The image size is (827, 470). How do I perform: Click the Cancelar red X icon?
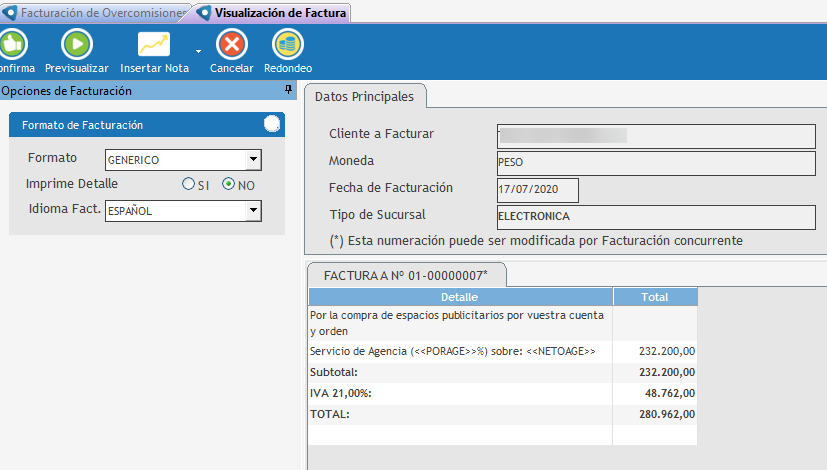pyautogui.click(x=231, y=45)
